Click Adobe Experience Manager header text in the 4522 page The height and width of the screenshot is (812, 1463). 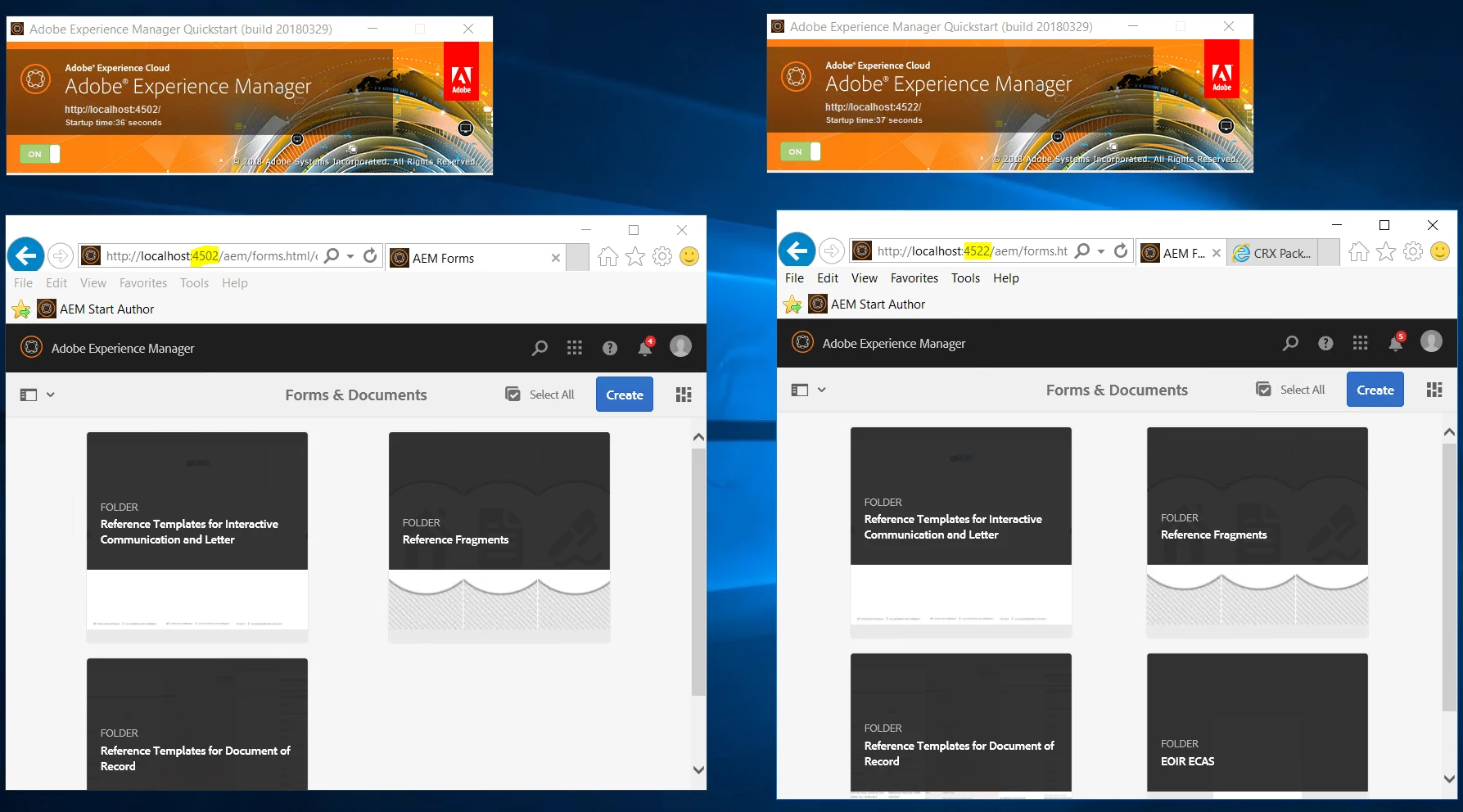pyautogui.click(x=894, y=344)
